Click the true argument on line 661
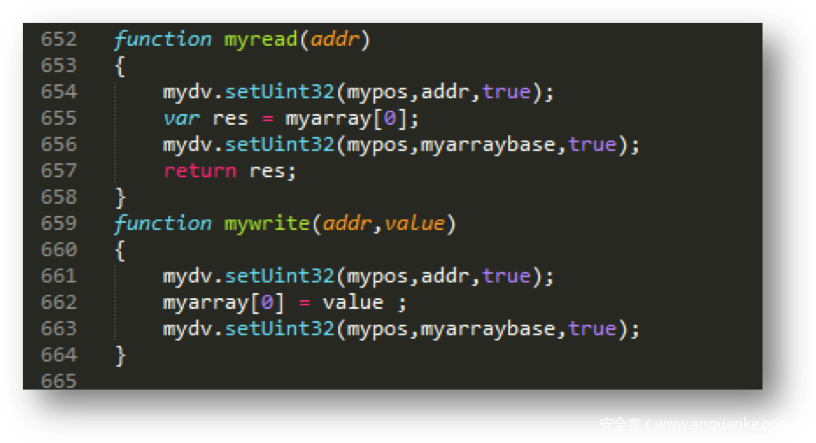 [506, 276]
